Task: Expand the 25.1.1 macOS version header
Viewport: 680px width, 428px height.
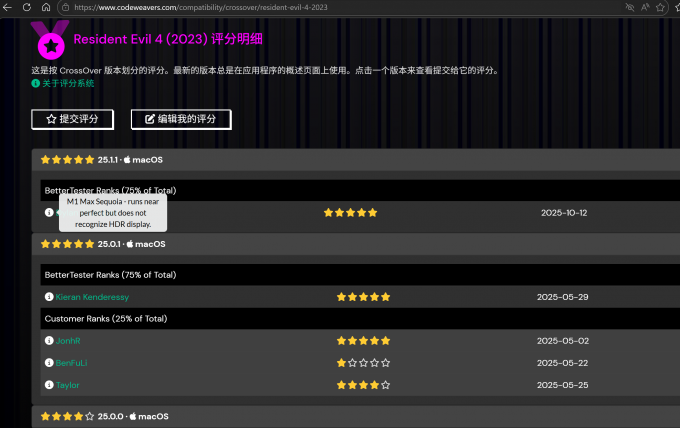Action: pyautogui.click(x=356, y=160)
